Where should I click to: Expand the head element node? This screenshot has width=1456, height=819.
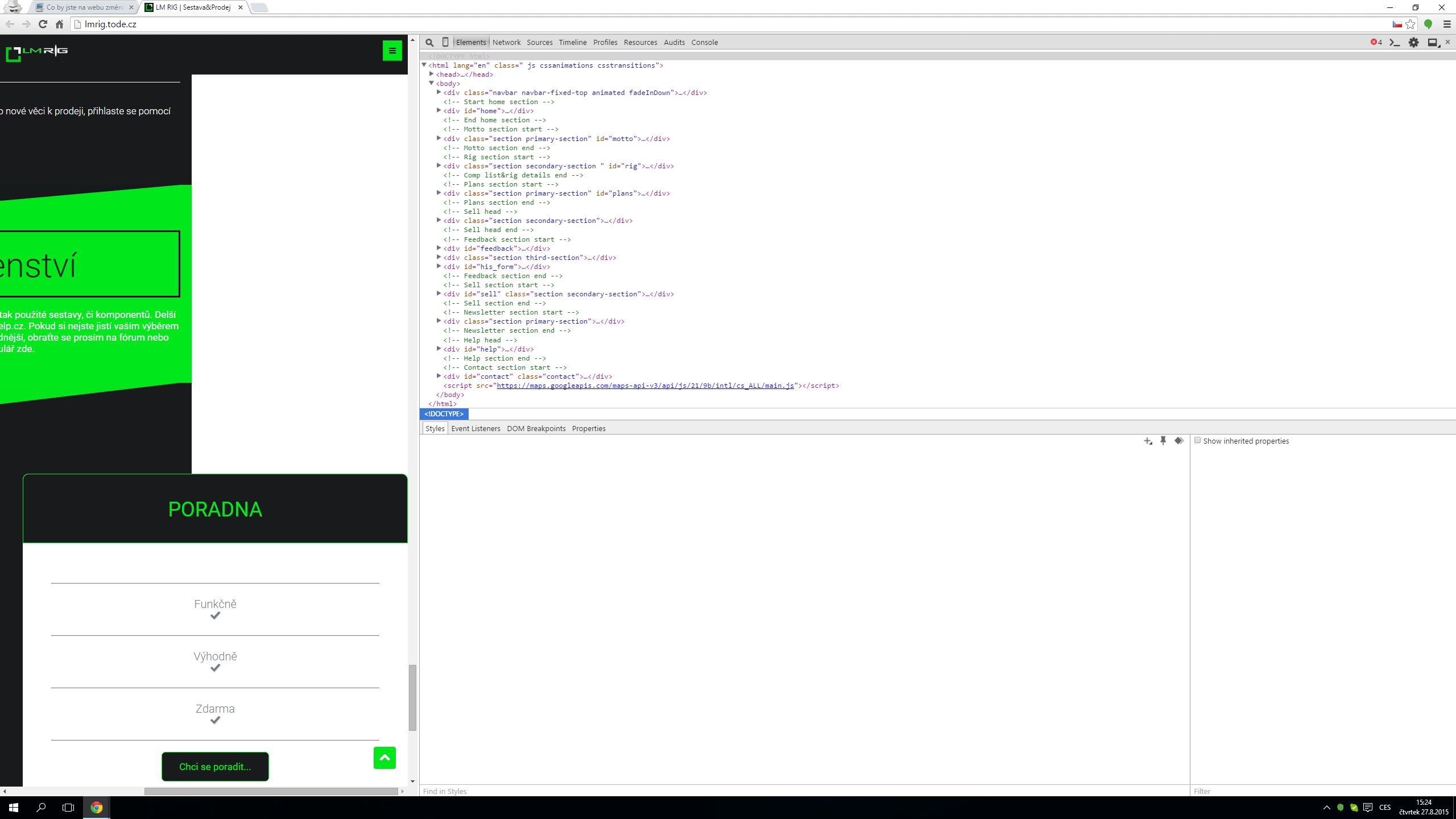click(x=432, y=75)
